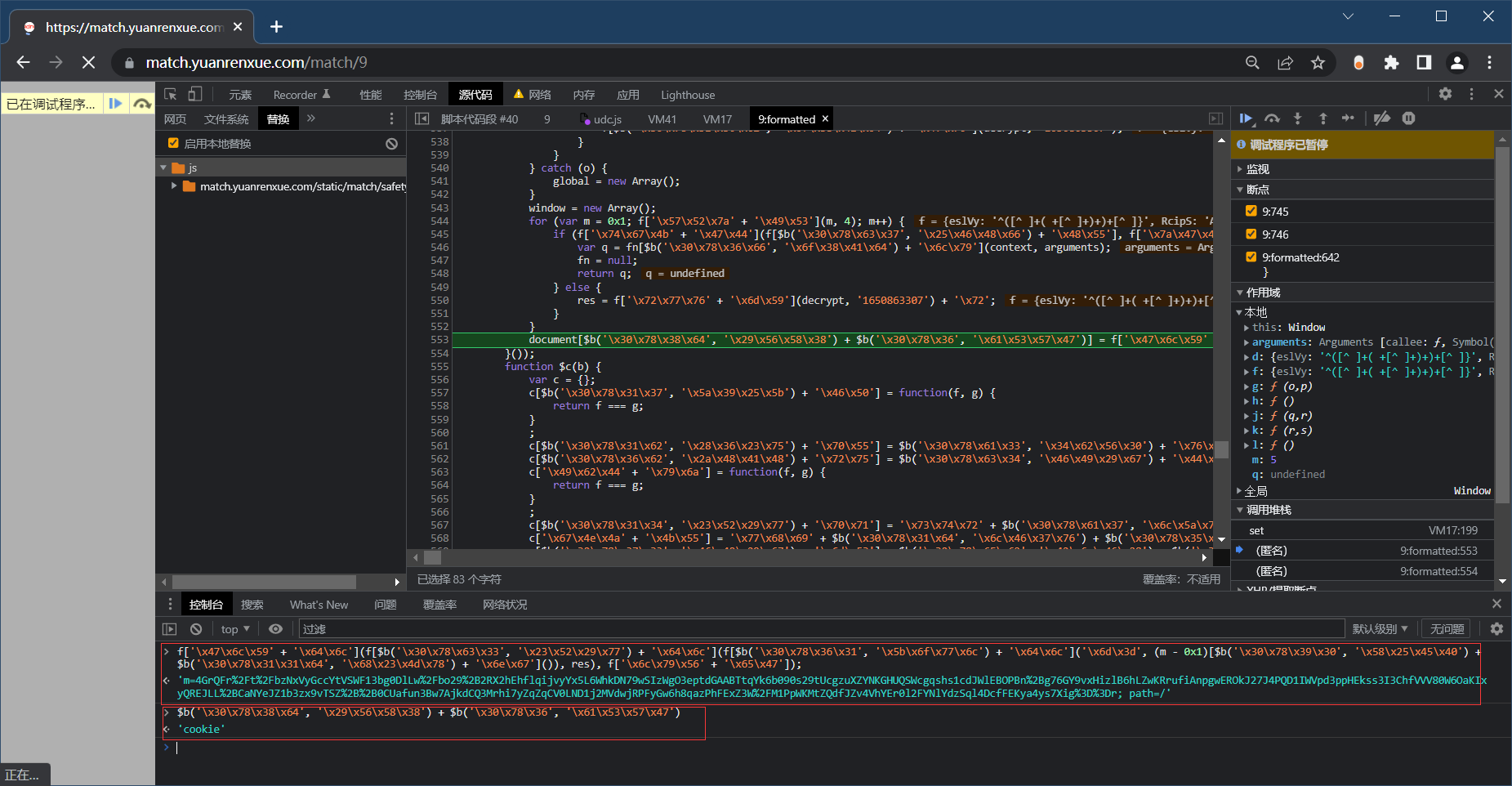Viewport: 1512px width, 786px height.
Task: Click the Chrome address bar URL
Action: point(256,63)
